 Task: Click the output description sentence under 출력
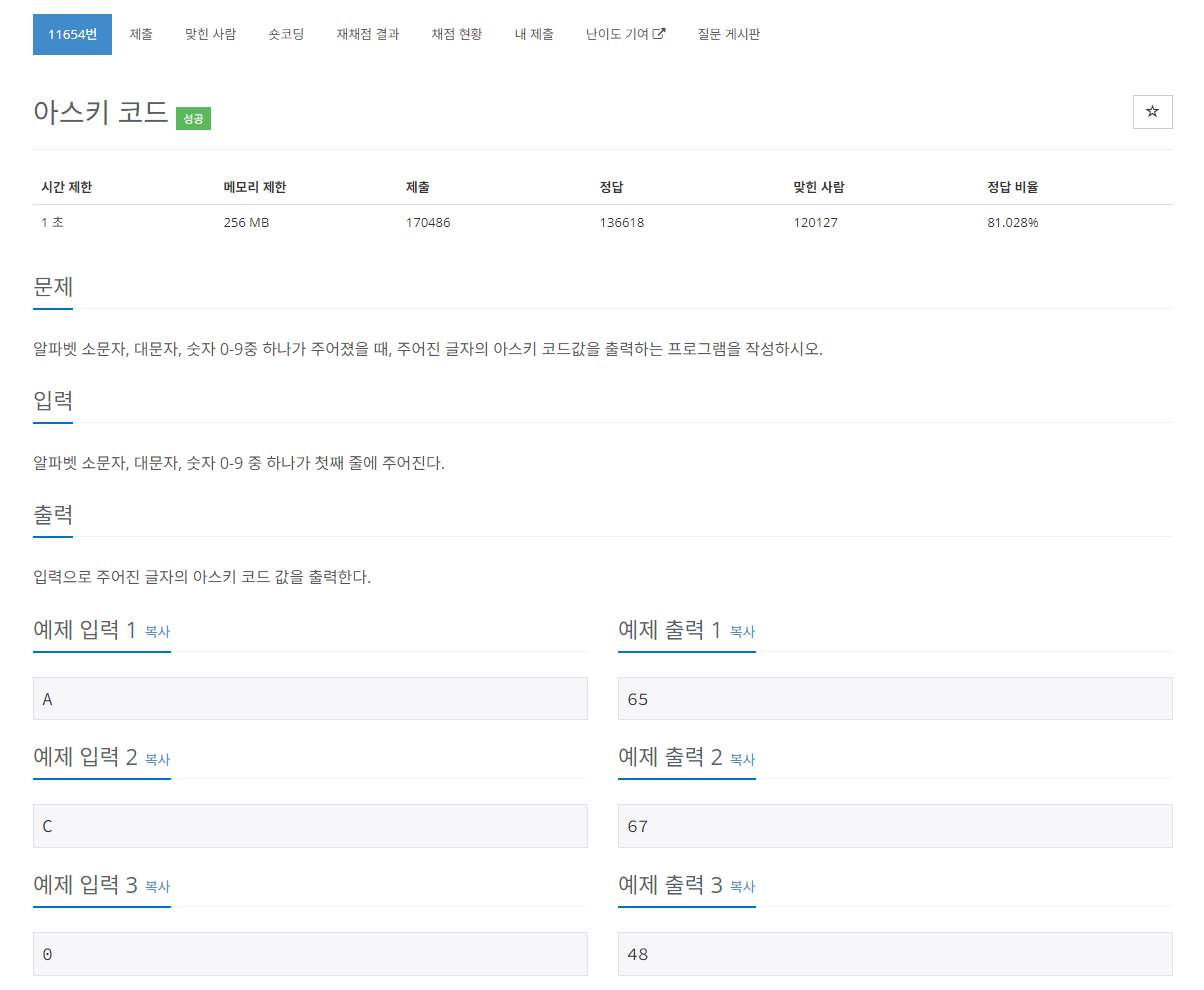point(202,577)
